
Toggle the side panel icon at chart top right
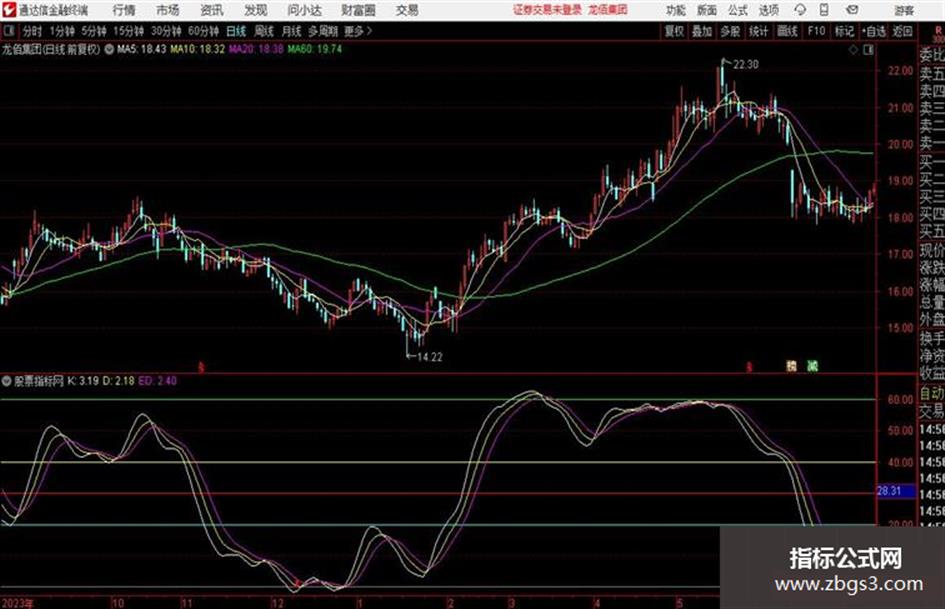pyautogui.click(x=868, y=50)
